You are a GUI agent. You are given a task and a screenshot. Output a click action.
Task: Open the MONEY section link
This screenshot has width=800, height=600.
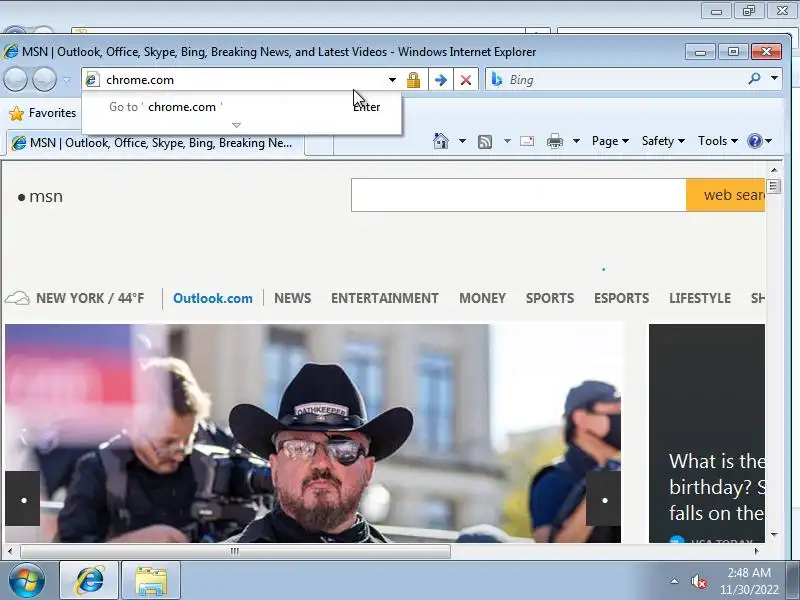click(x=482, y=298)
